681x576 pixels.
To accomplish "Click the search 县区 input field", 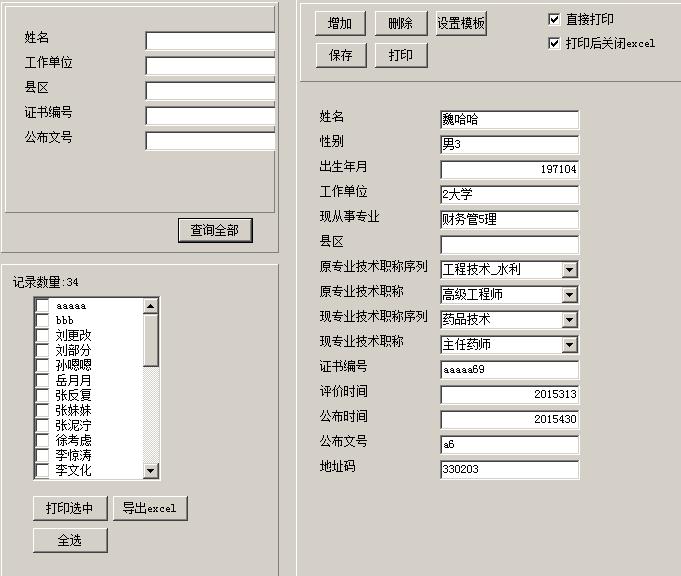I will (211, 91).
